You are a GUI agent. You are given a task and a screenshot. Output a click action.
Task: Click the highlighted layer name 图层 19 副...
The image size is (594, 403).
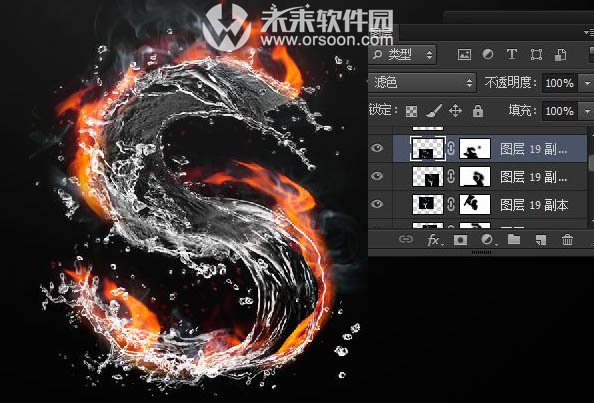click(533, 149)
